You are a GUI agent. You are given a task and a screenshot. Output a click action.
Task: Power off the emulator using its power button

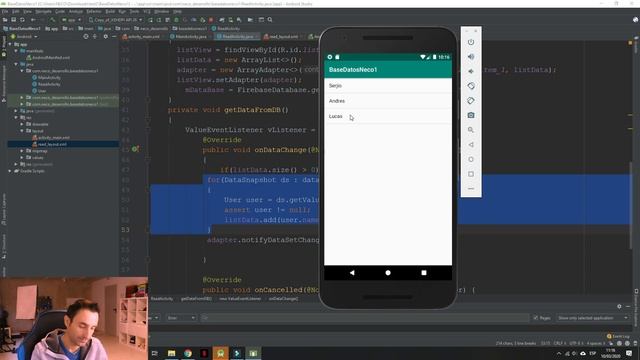click(471, 42)
